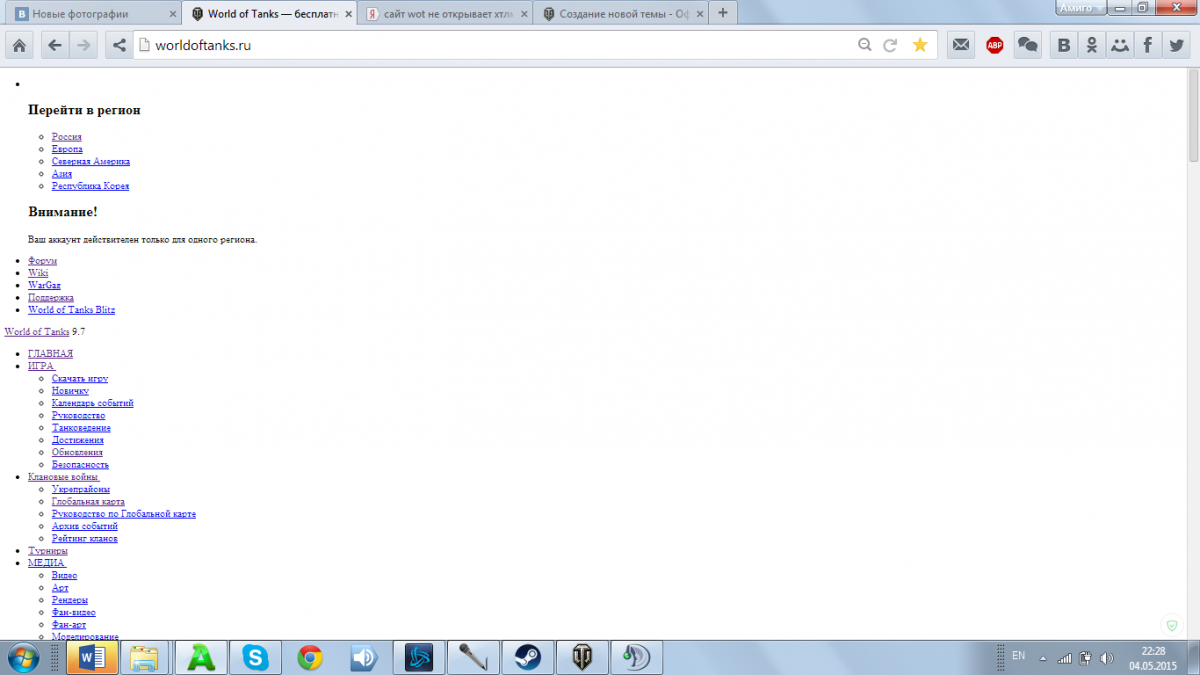Open the Форум link
Screen dimensions: 1200x675
(42, 260)
